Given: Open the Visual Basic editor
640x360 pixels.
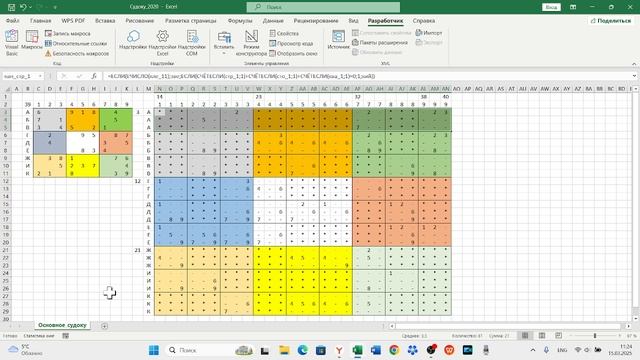Looking at the screenshot, I should point(11,42).
